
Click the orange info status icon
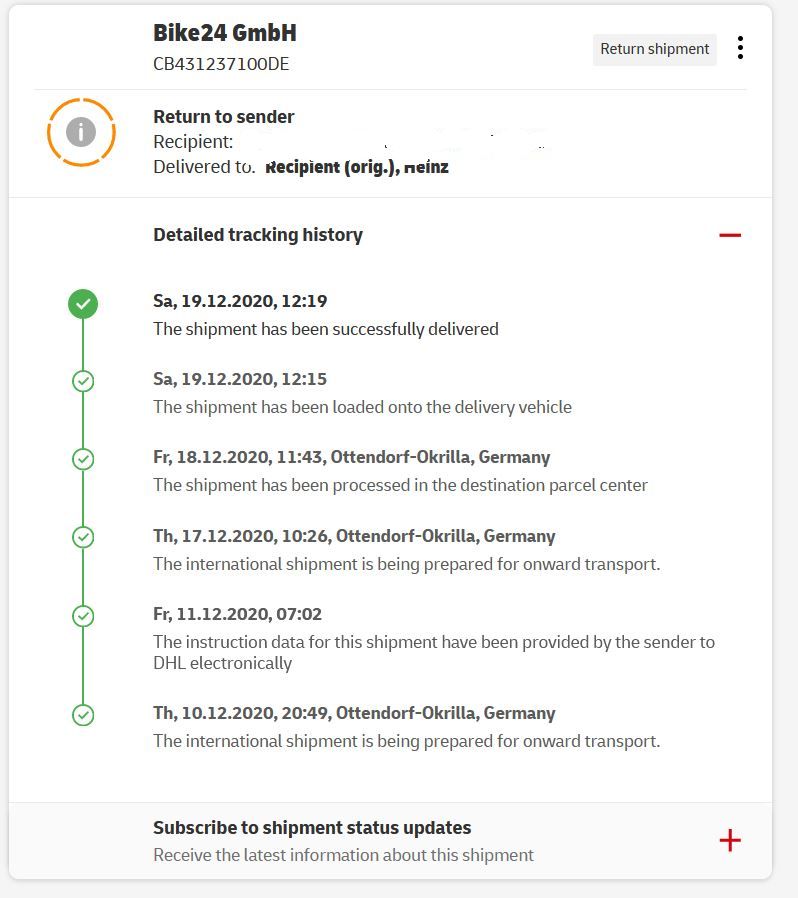tap(81, 132)
